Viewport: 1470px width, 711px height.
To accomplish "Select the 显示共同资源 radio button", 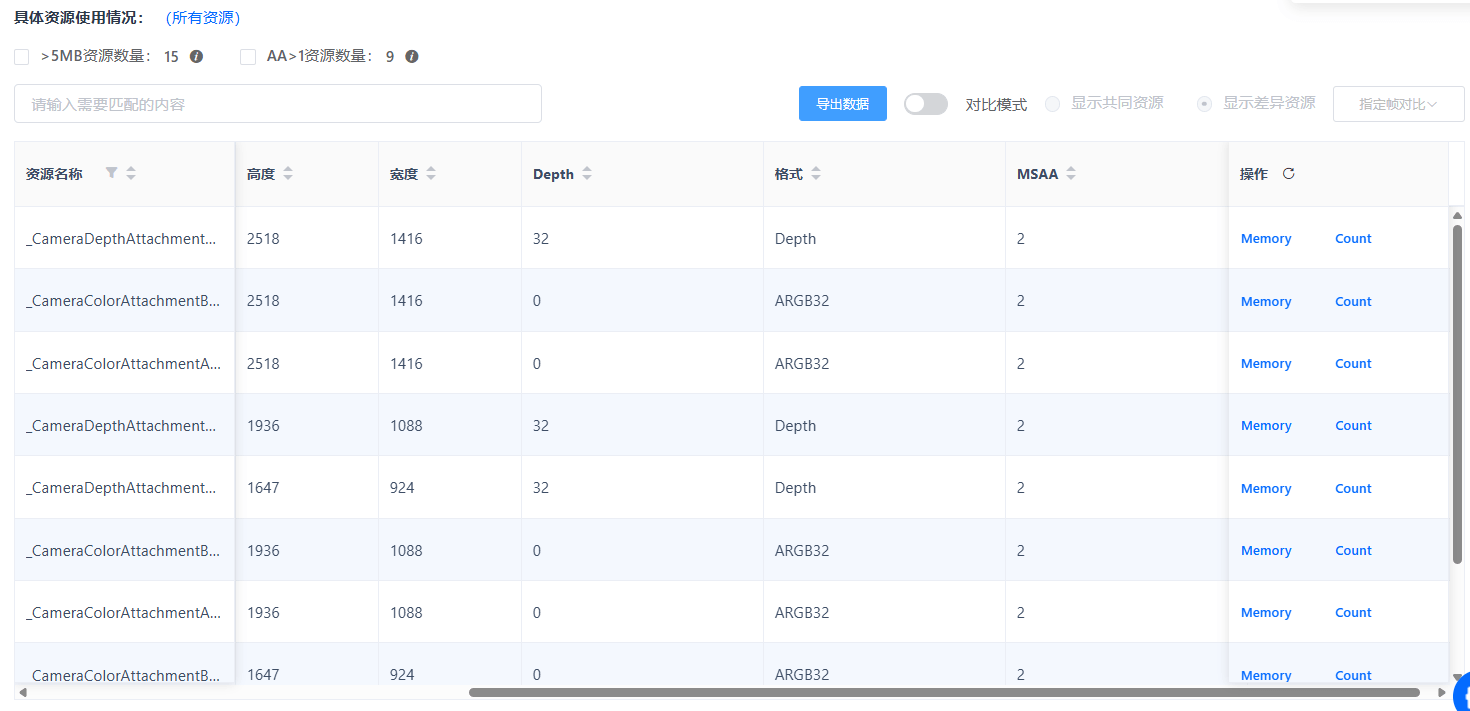I will click(1052, 103).
